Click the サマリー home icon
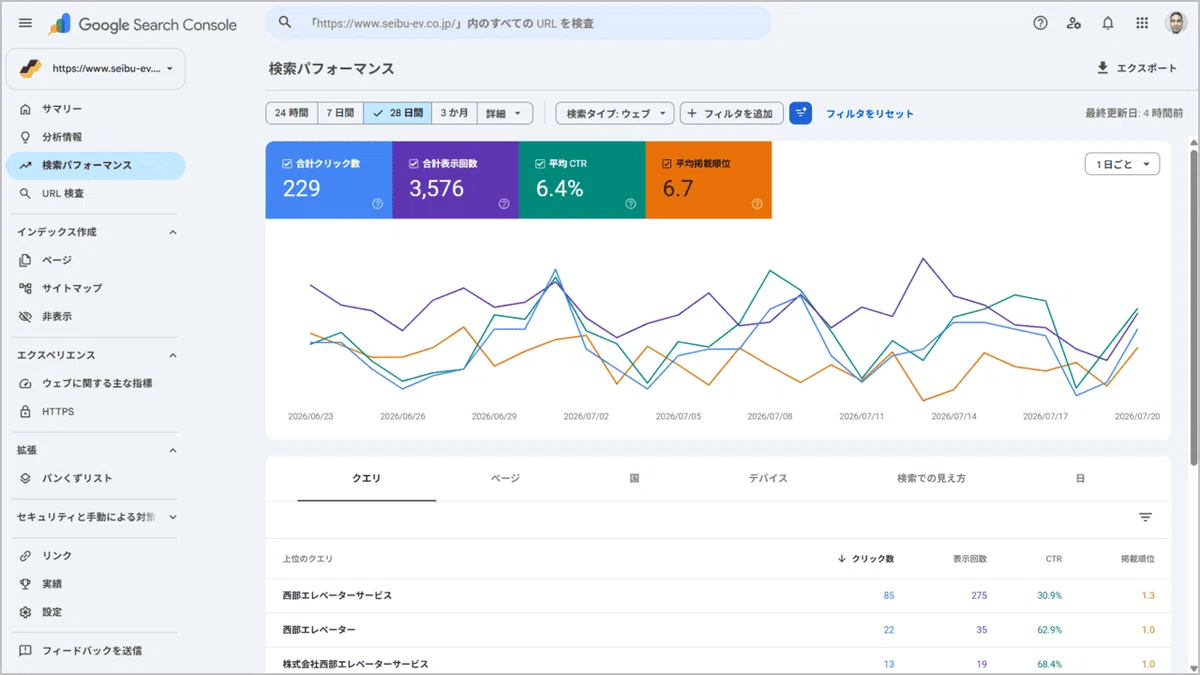 25,109
